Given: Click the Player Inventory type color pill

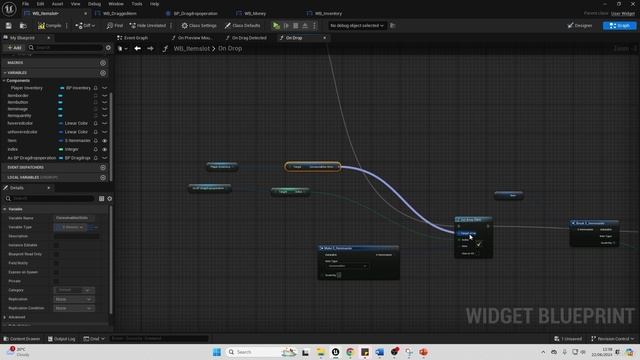Looking at the screenshot, I should pos(62,88).
